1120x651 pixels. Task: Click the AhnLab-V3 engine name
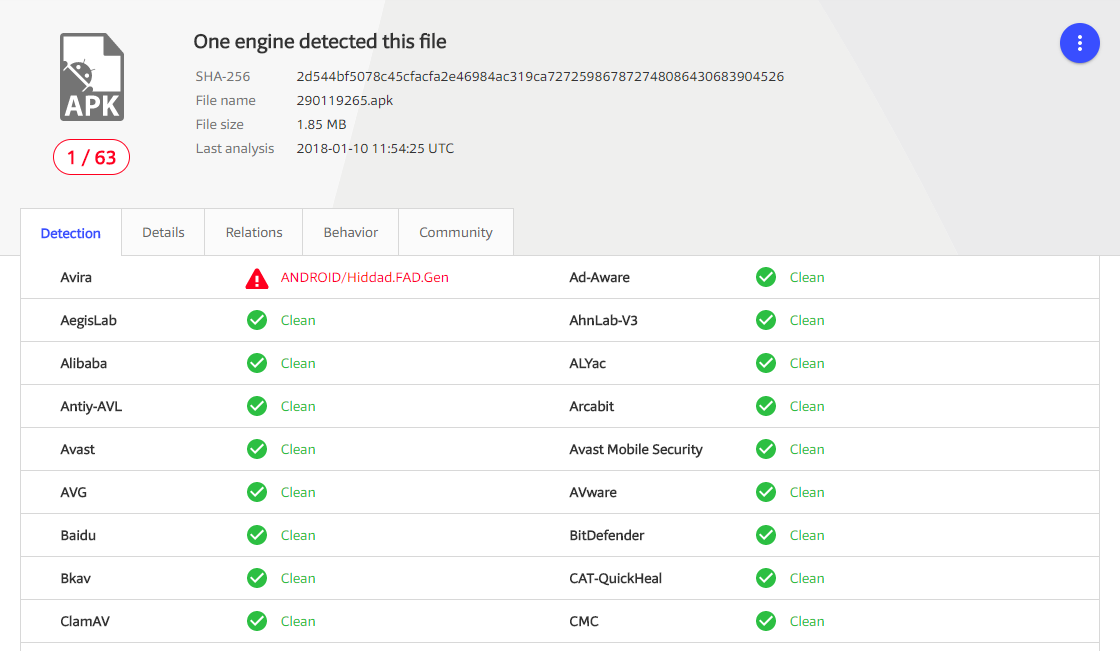604,320
